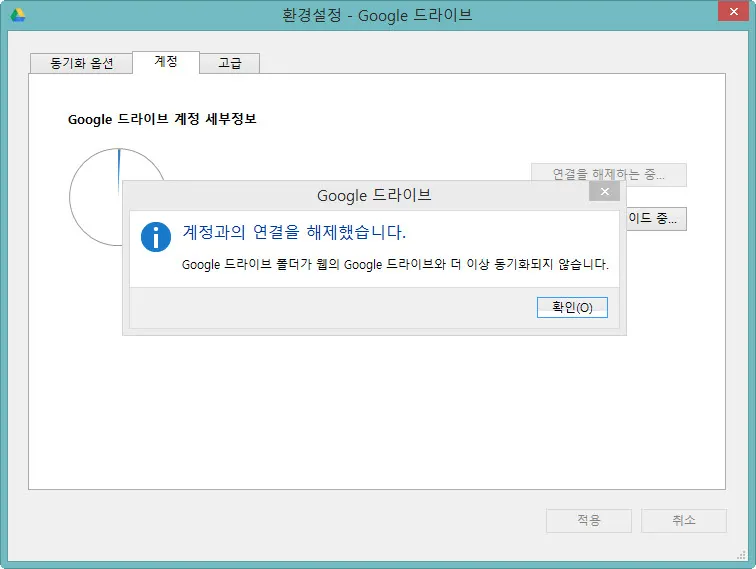
Task: Close the 환경설정 window with the red X
Action: coord(733,12)
